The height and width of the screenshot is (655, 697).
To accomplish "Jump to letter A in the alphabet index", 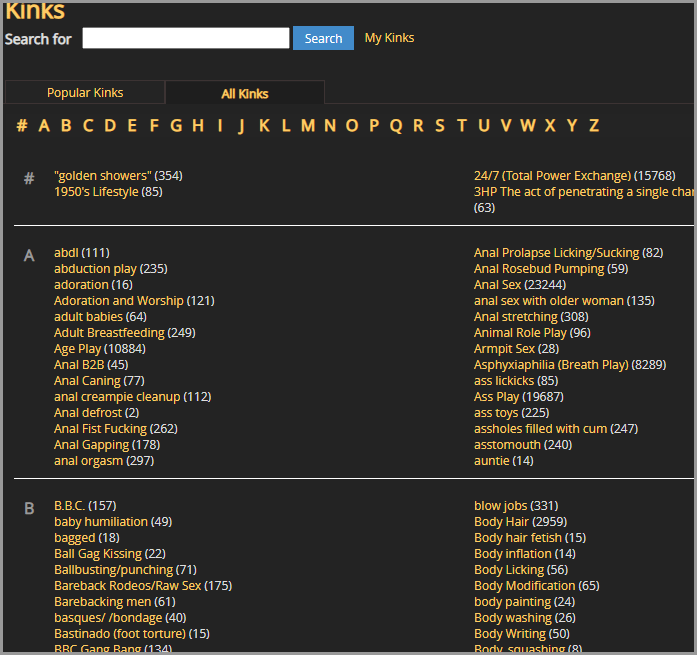I will click(44, 125).
